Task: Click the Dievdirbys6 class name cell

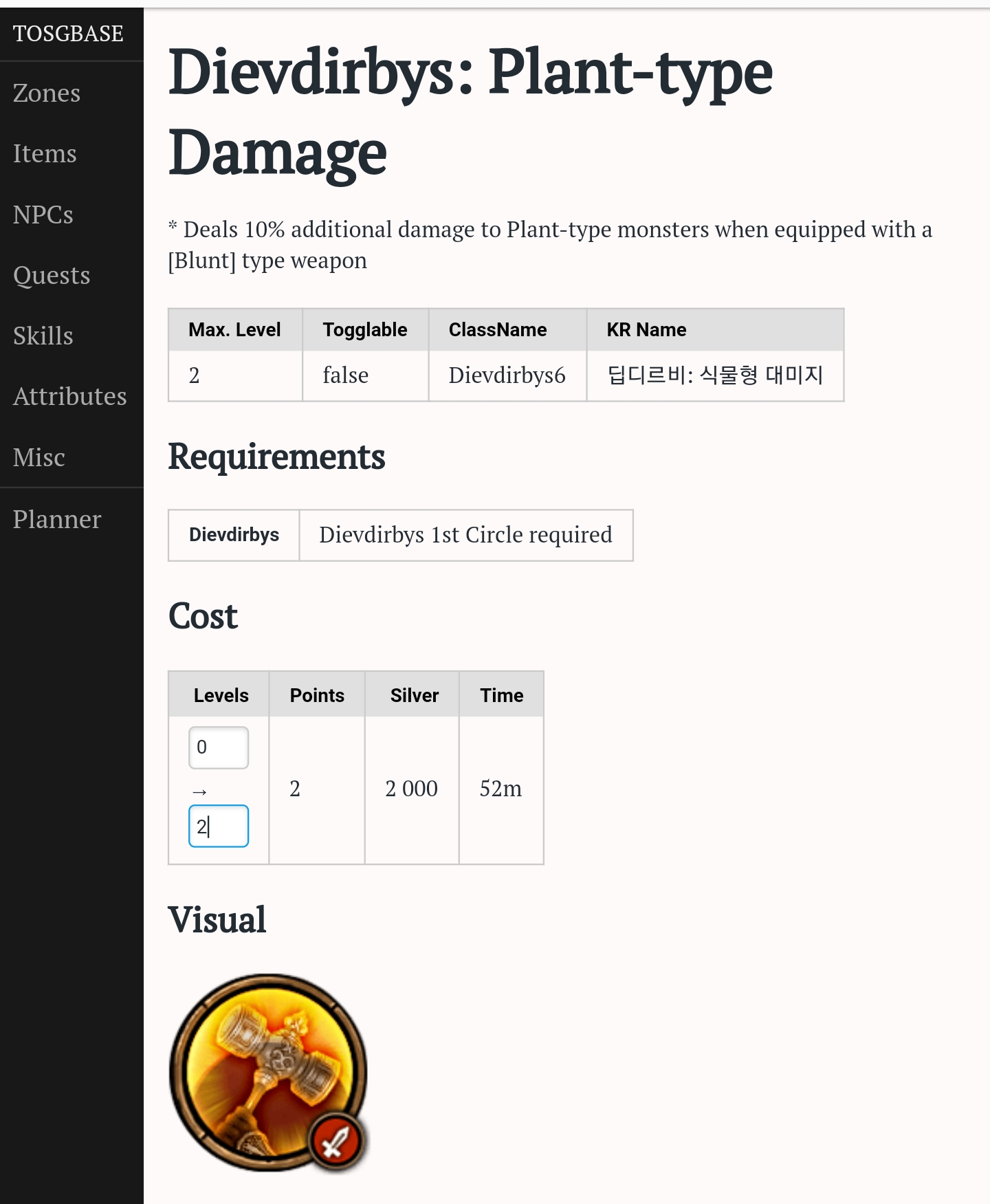Action: coord(507,375)
